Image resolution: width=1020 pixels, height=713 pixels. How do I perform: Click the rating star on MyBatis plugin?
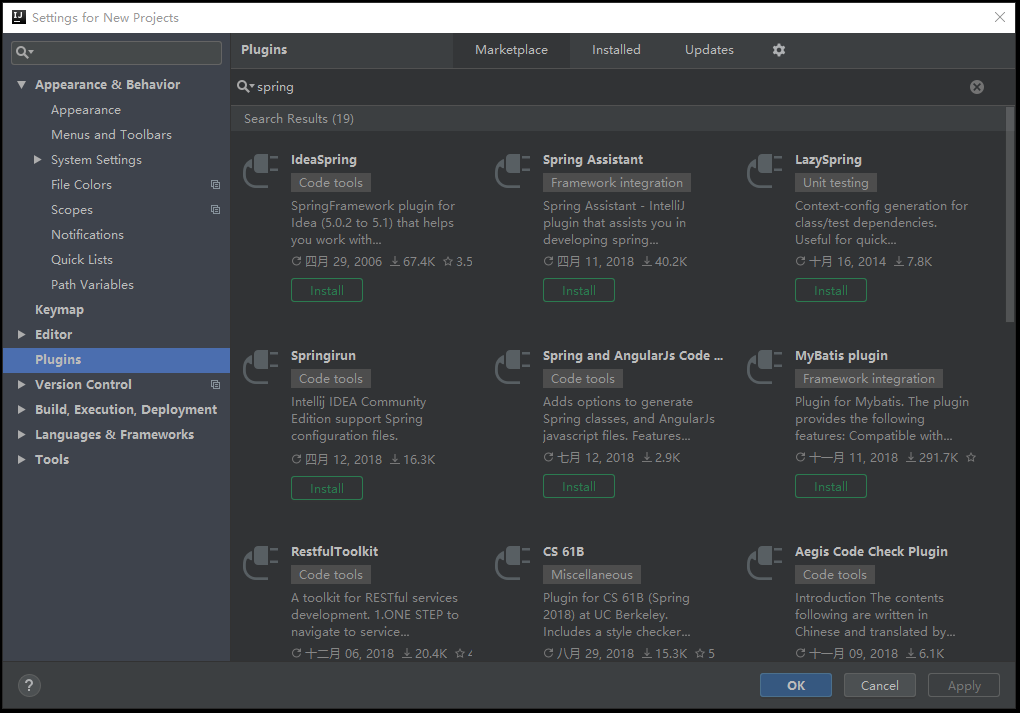pos(971,457)
